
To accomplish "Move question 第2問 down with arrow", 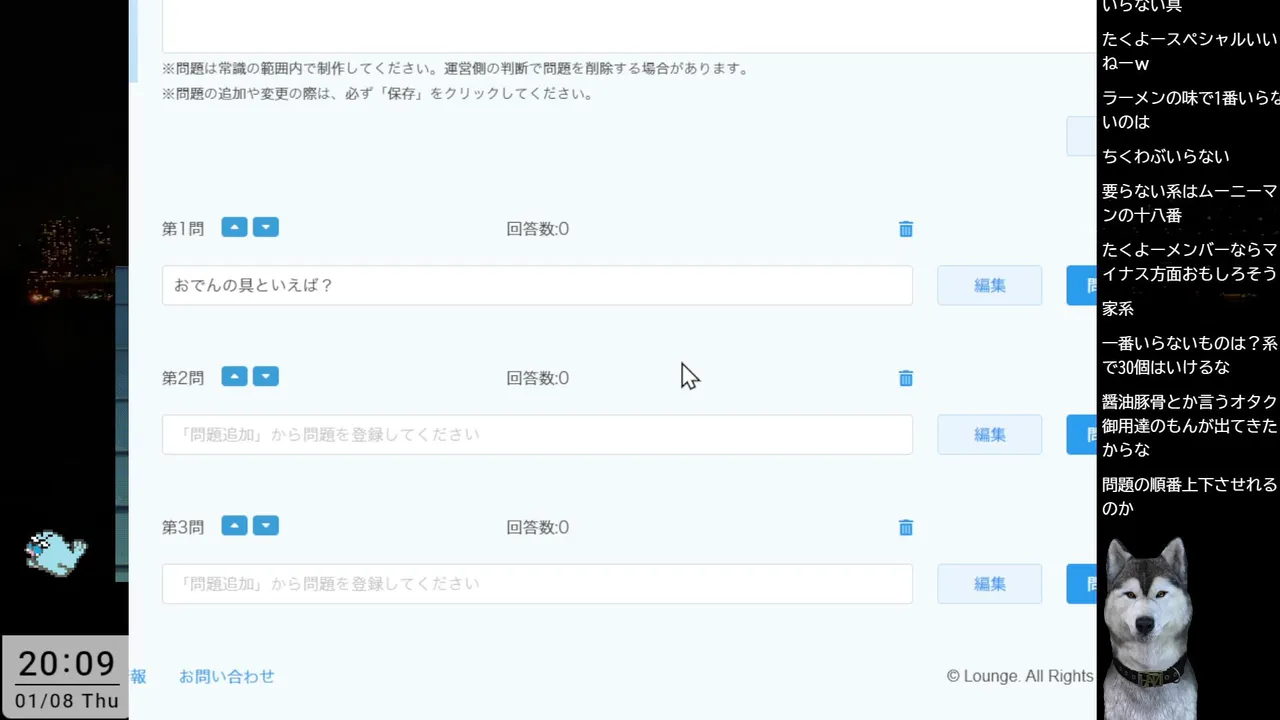I will coord(265,376).
